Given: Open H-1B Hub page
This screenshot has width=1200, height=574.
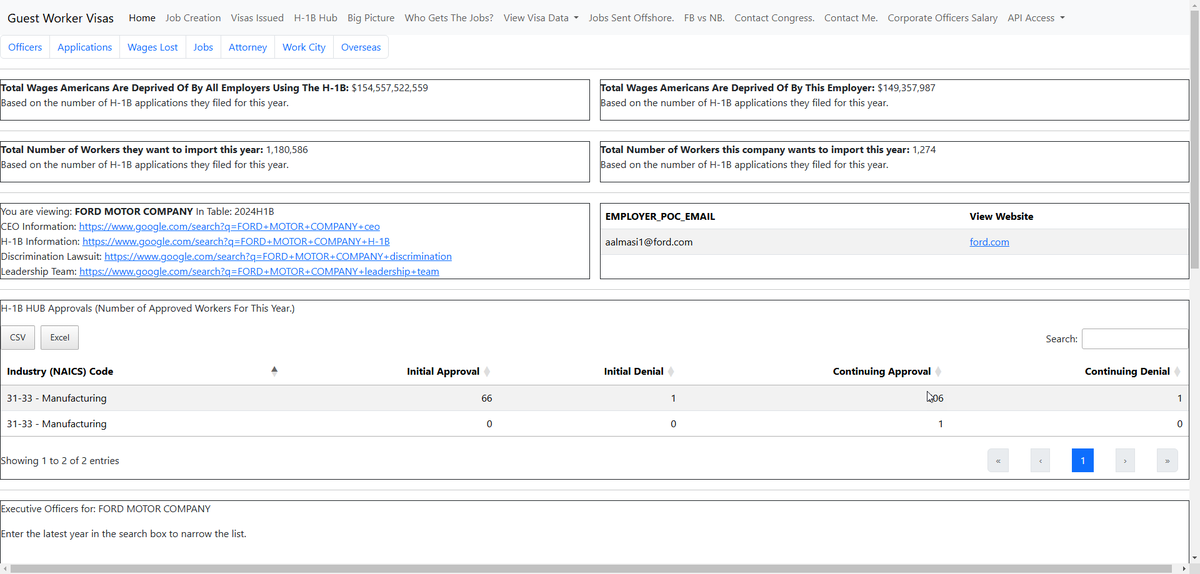Looking at the screenshot, I should tap(315, 18).
